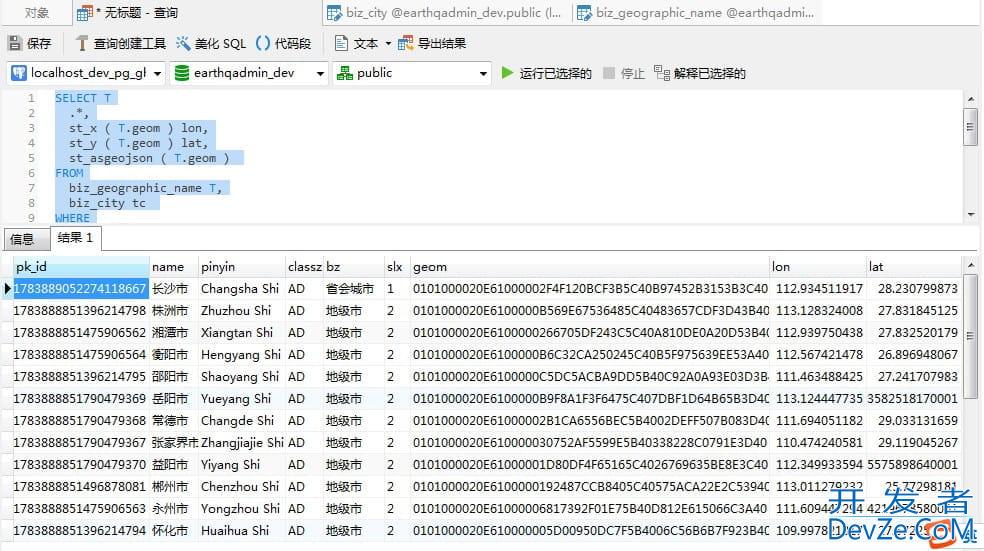The image size is (984, 551).
Task: Switch to the Objects (对象) tab
Action: click(x=36, y=13)
